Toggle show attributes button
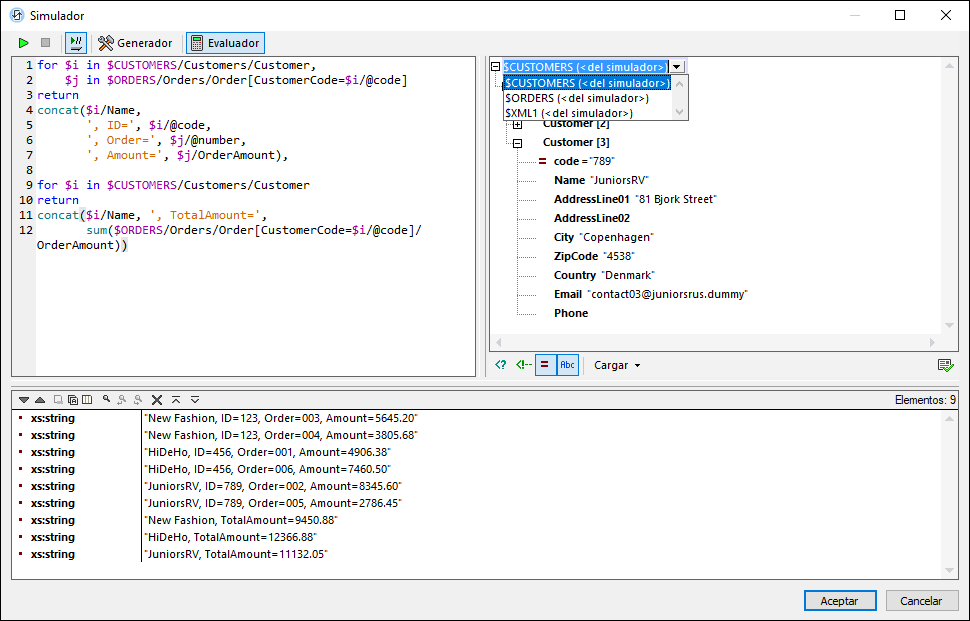Viewport: 970px width, 621px height. tap(546, 365)
